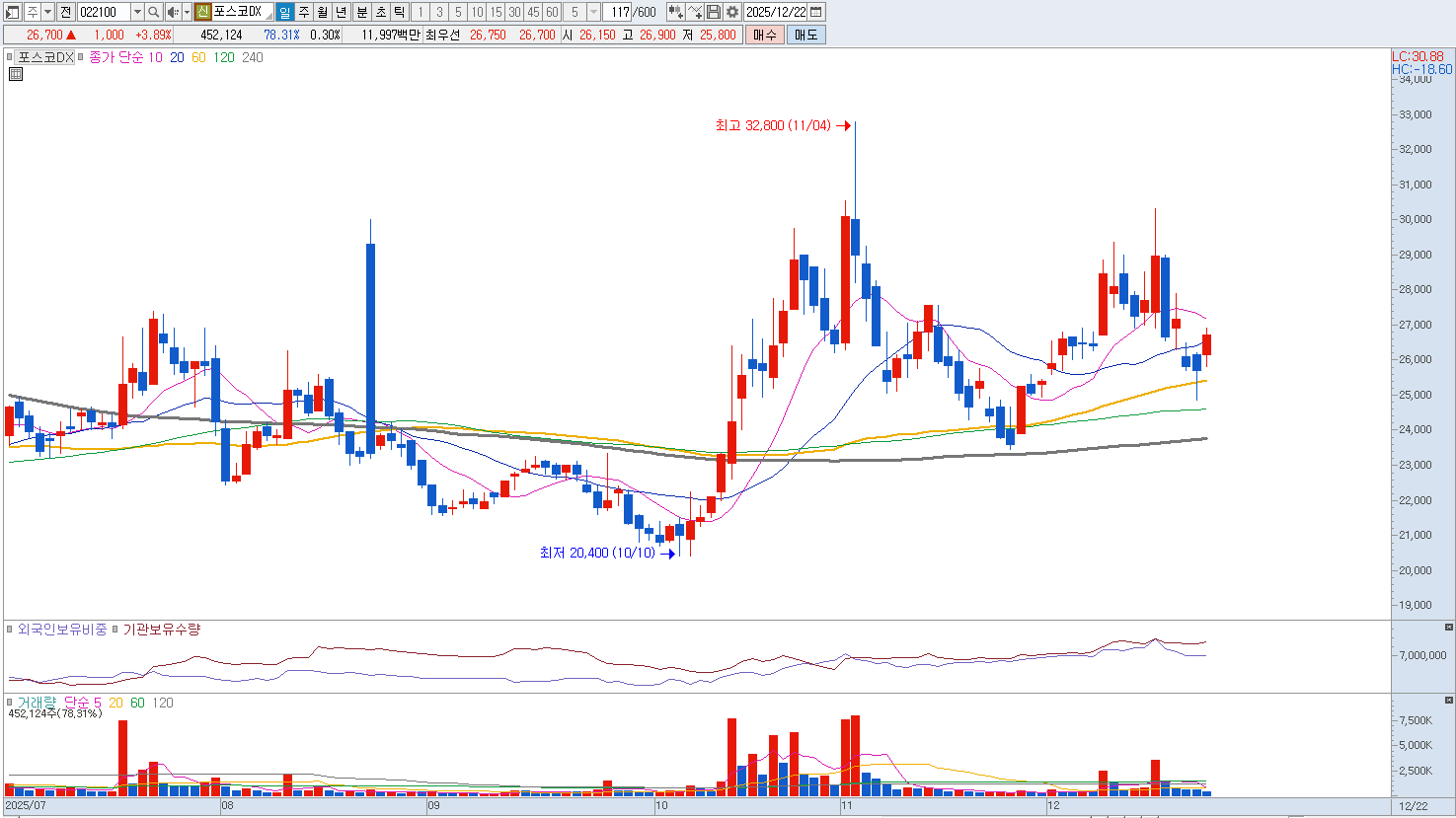Viewport: 1456px width, 818px height.
Task: Switch chart to 월 (monthly) period
Action: click(x=323, y=12)
